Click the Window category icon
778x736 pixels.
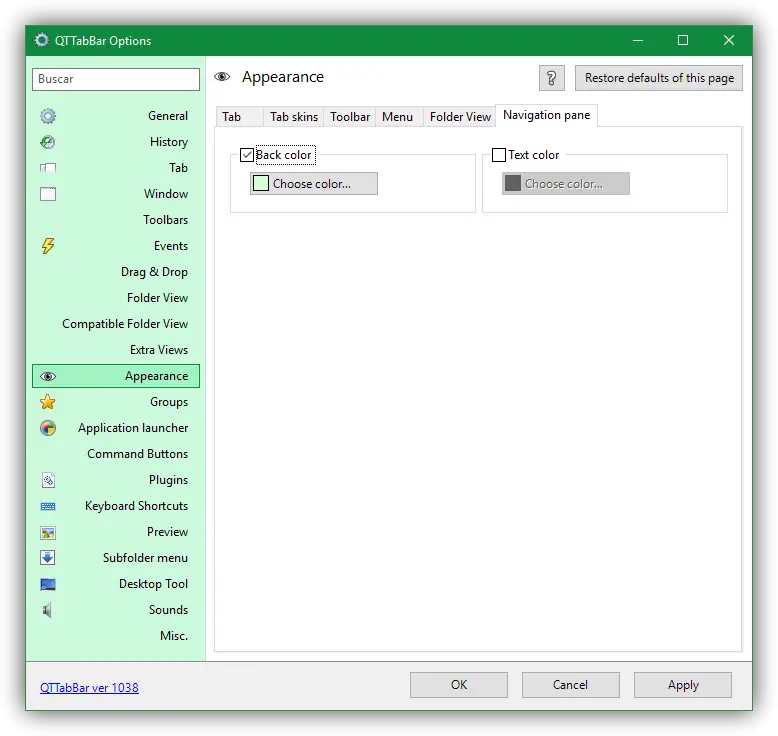point(48,194)
